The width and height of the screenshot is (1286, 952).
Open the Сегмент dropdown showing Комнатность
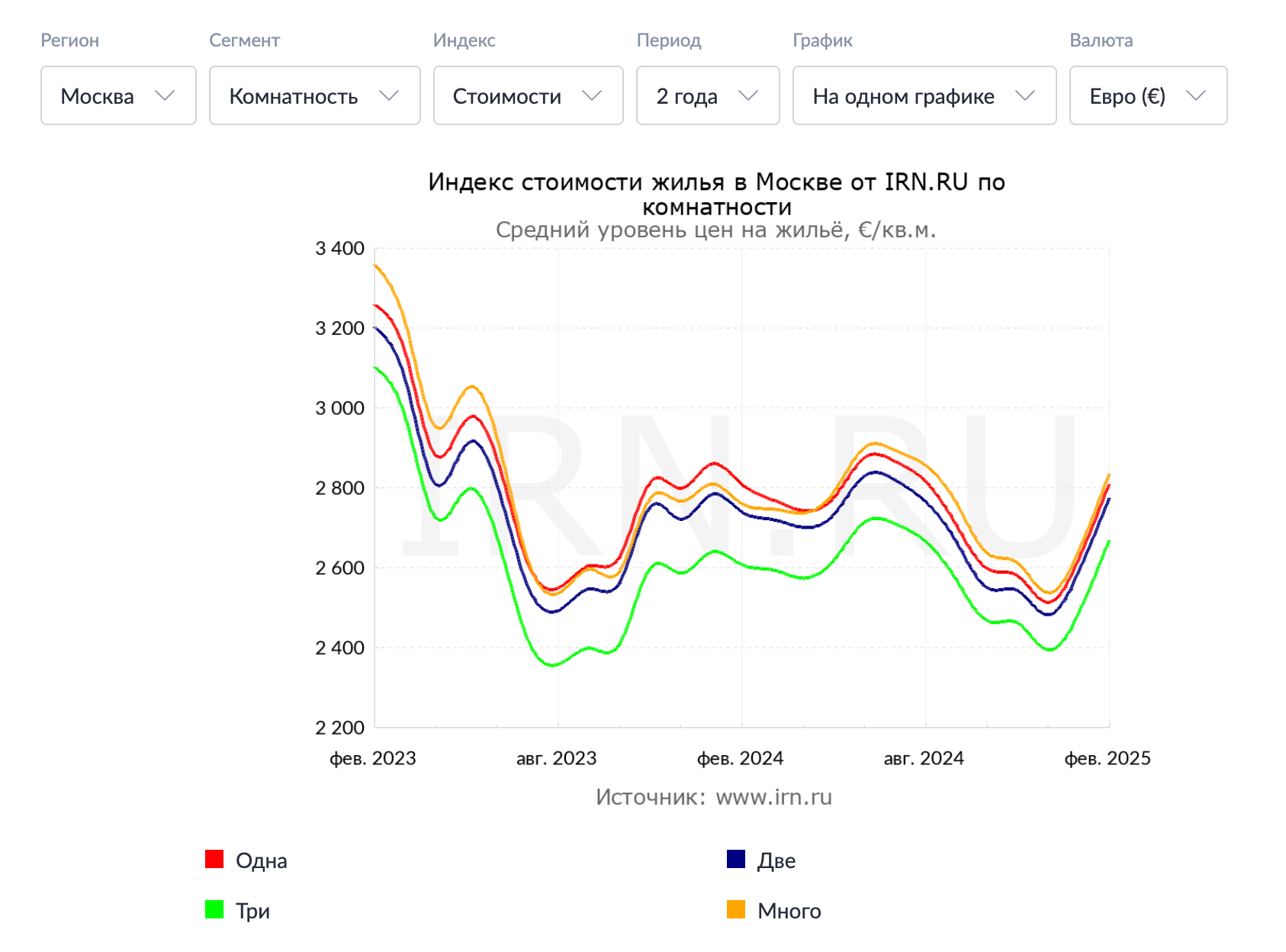[x=314, y=95]
